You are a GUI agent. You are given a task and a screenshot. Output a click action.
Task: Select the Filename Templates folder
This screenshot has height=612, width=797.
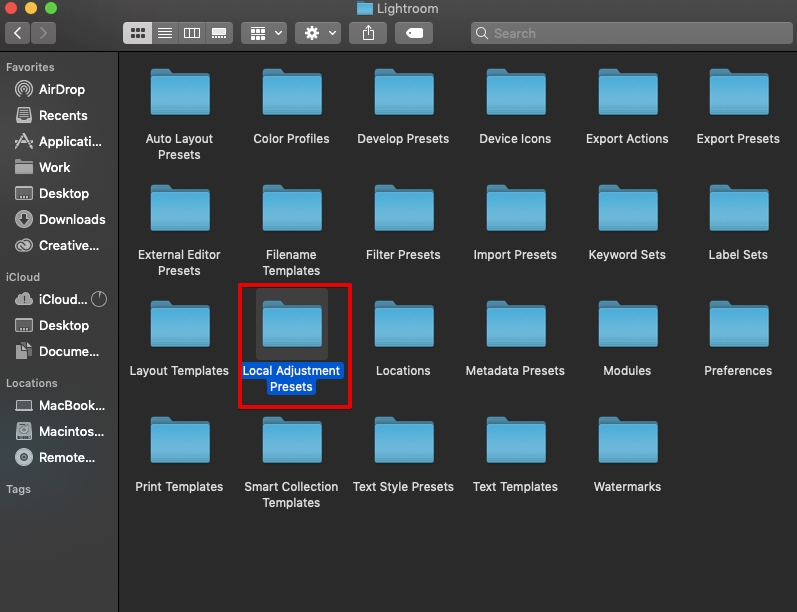[292, 208]
